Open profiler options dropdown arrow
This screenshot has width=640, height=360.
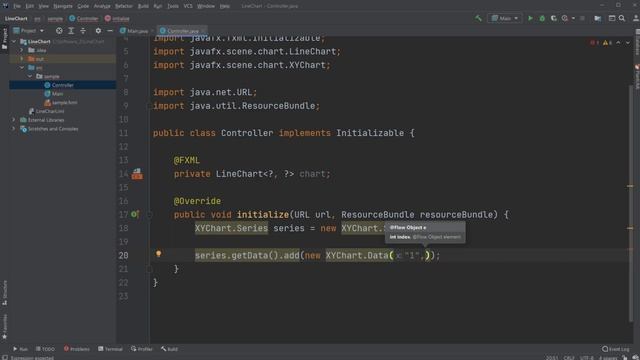[573, 18]
